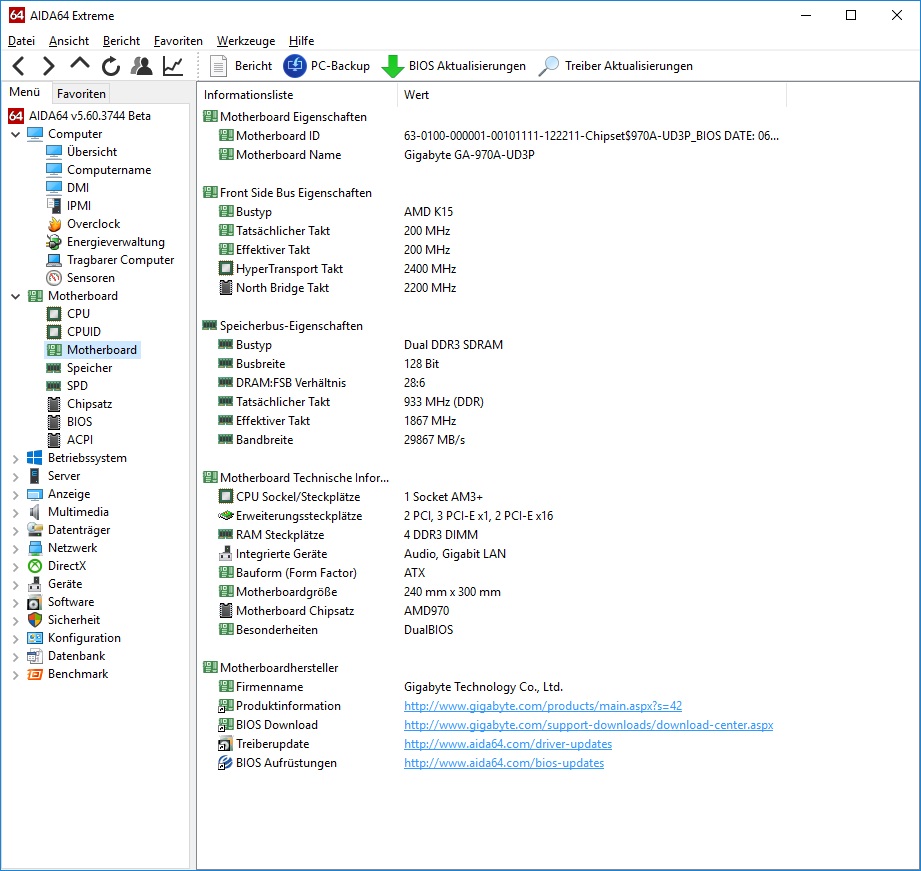
Task: Select the Benchmark orange icon in tree
Action: pos(35,674)
